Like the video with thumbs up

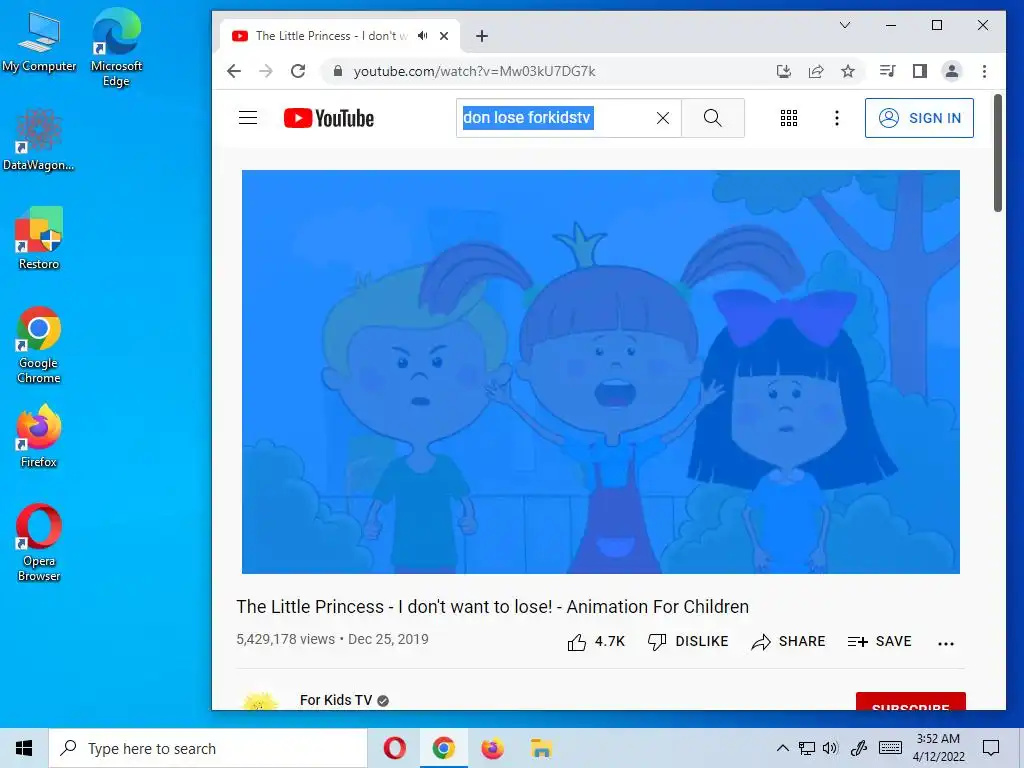(x=596, y=642)
